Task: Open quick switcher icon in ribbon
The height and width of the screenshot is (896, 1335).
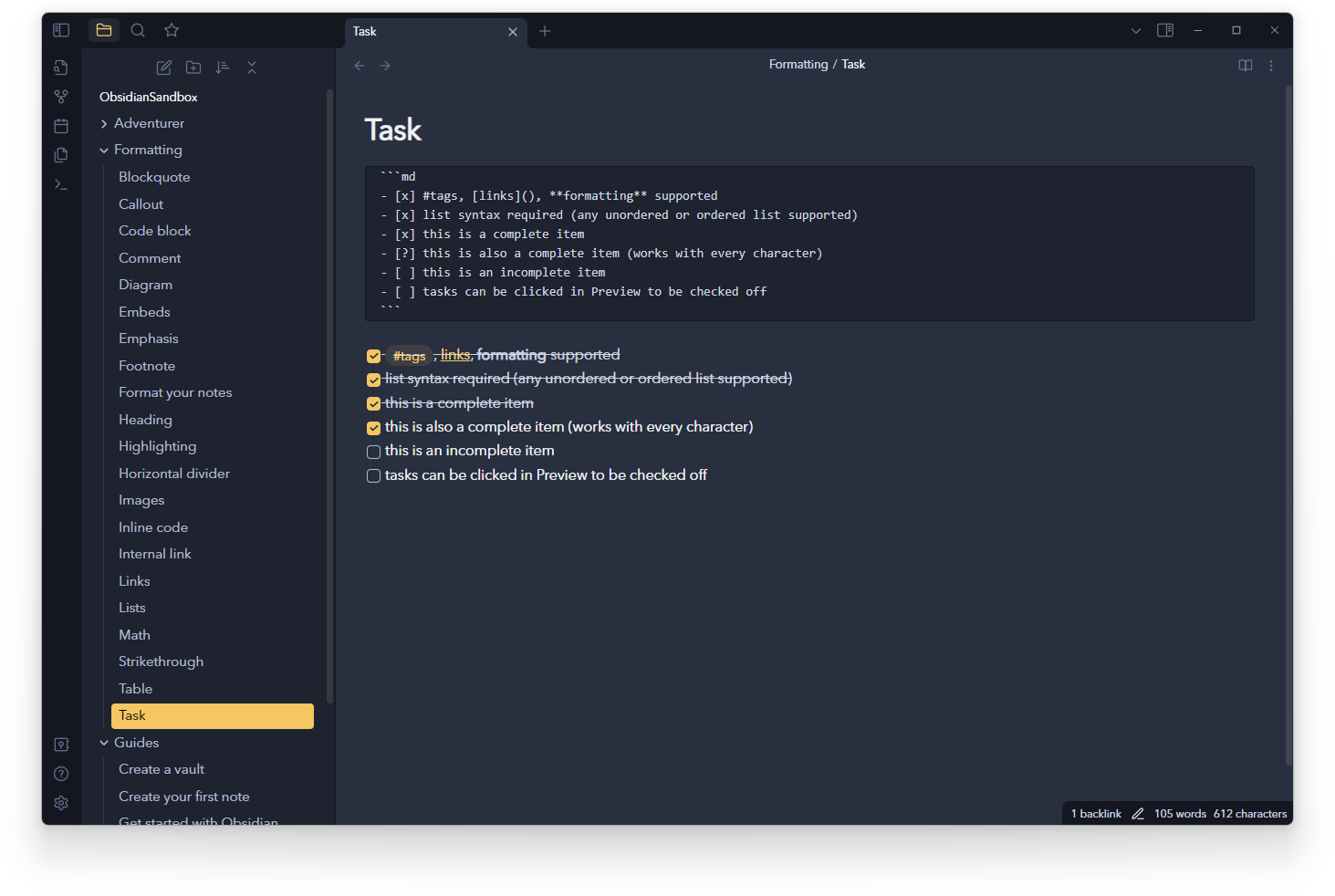Action: point(61,68)
